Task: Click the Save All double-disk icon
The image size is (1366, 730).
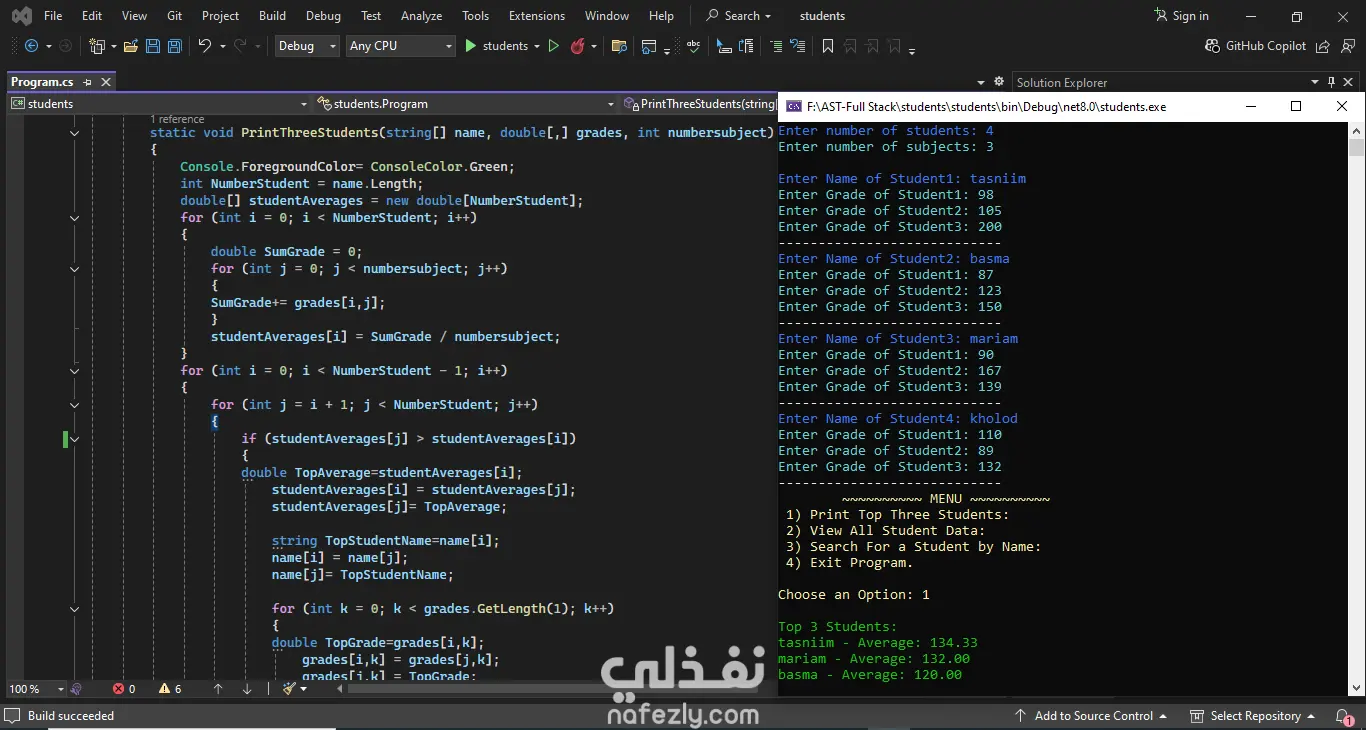Action: tap(175, 46)
